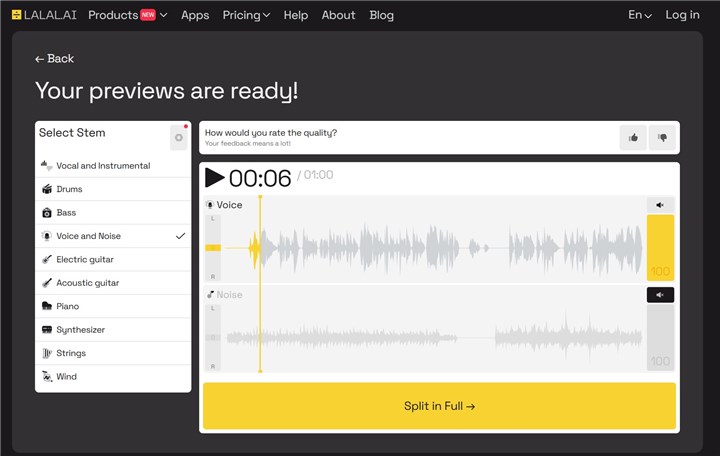This screenshot has height=456, width=720.
Task: Click the Electric guitar icon
Action: 47,259
